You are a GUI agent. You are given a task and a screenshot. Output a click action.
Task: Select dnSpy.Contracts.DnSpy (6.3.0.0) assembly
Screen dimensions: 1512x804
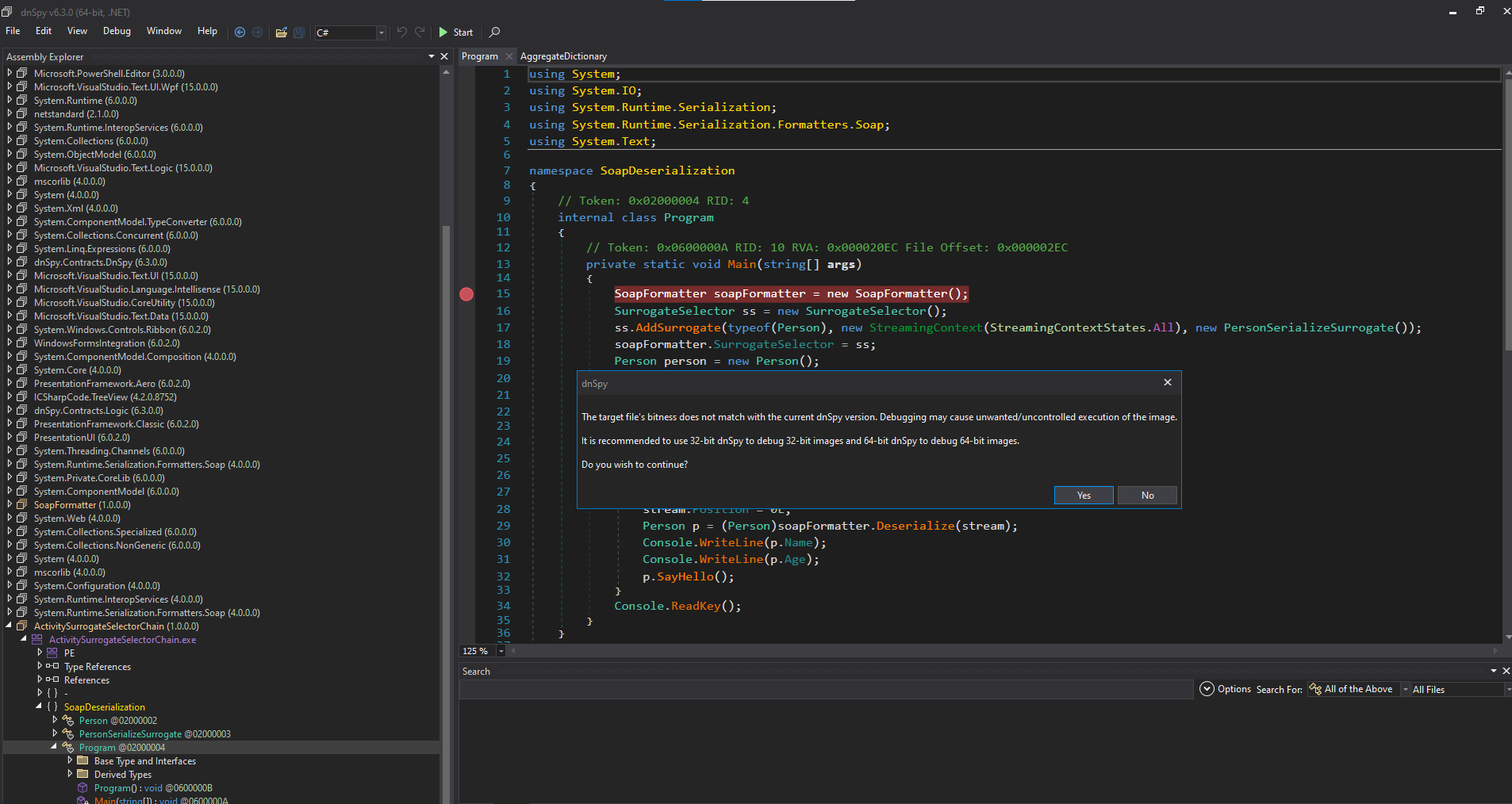[100, 262]
